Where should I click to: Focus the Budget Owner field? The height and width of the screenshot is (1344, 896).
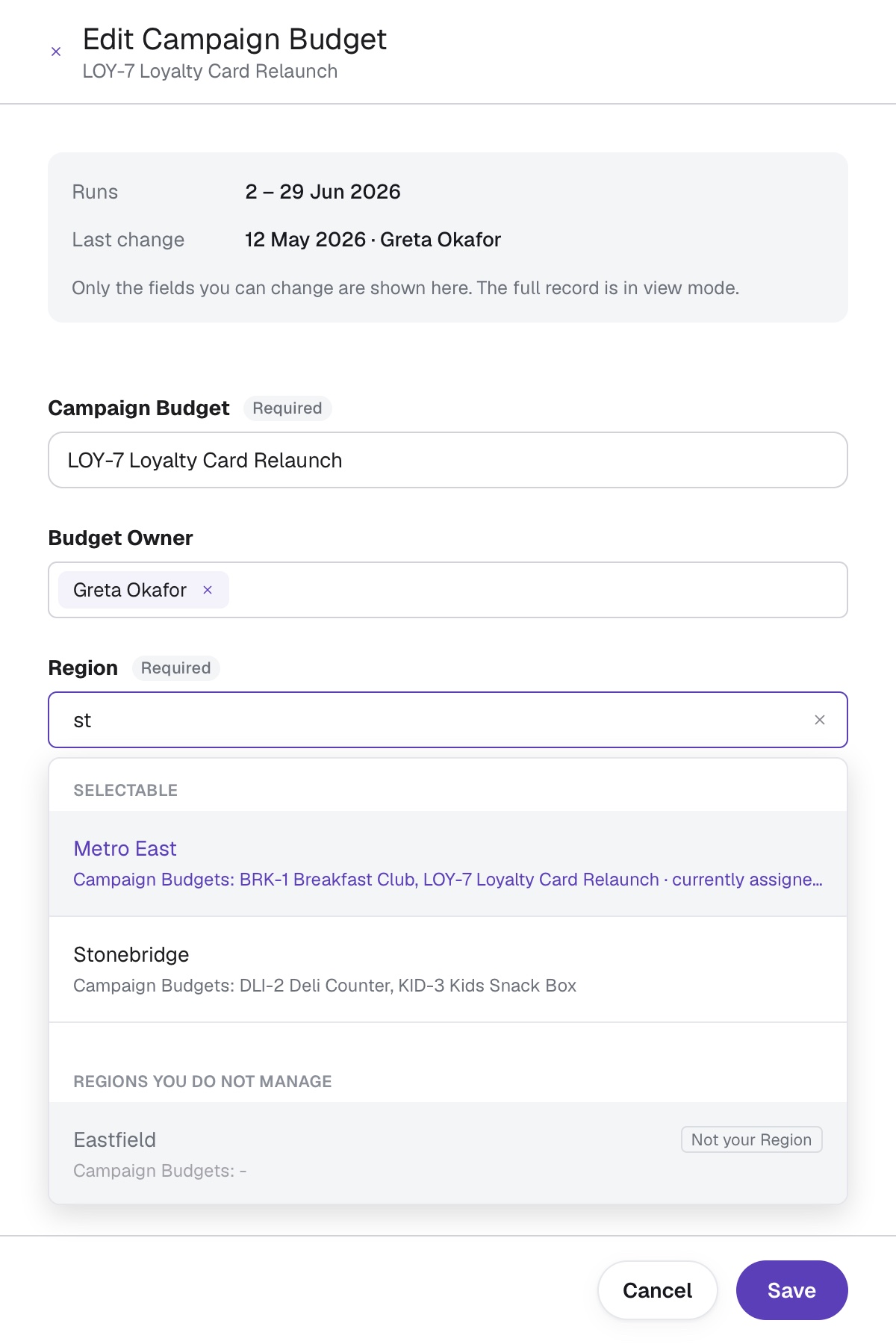[448, 590]
